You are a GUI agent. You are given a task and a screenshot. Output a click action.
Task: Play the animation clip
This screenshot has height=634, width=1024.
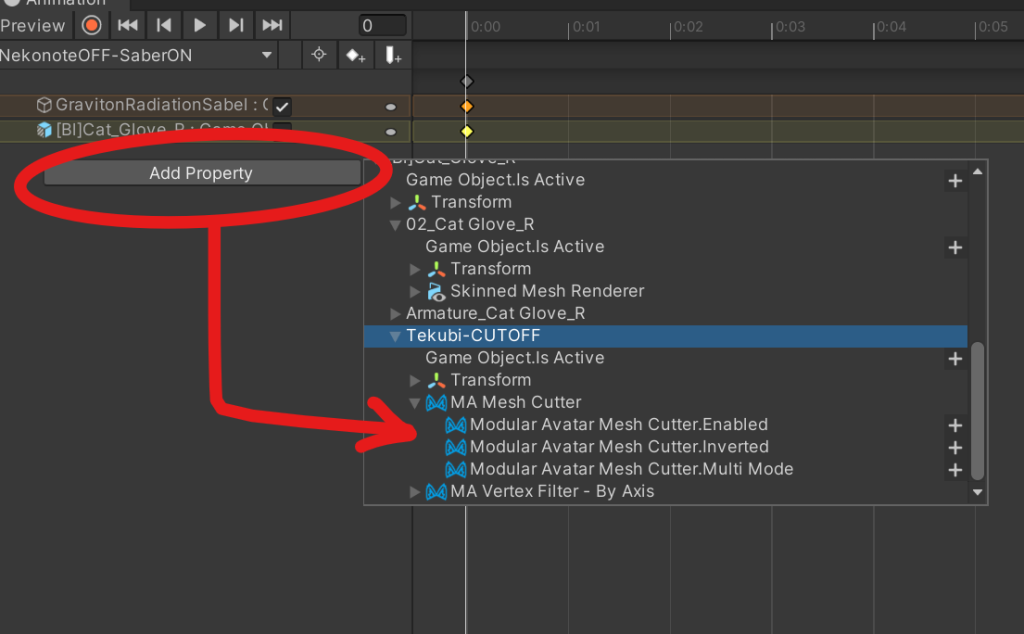click(x=200, y=25)
